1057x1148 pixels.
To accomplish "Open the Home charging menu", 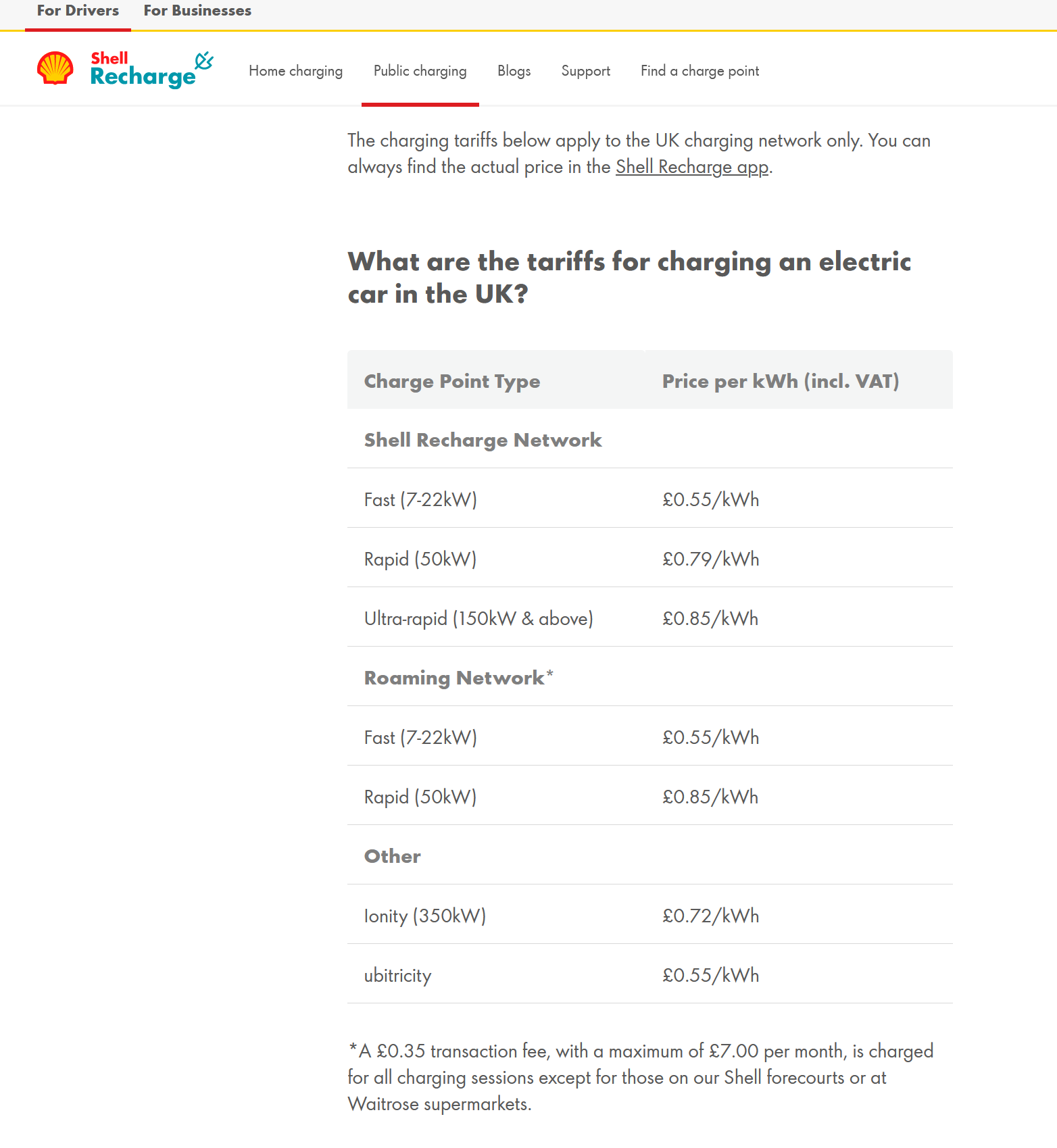I will coord(295,71).
